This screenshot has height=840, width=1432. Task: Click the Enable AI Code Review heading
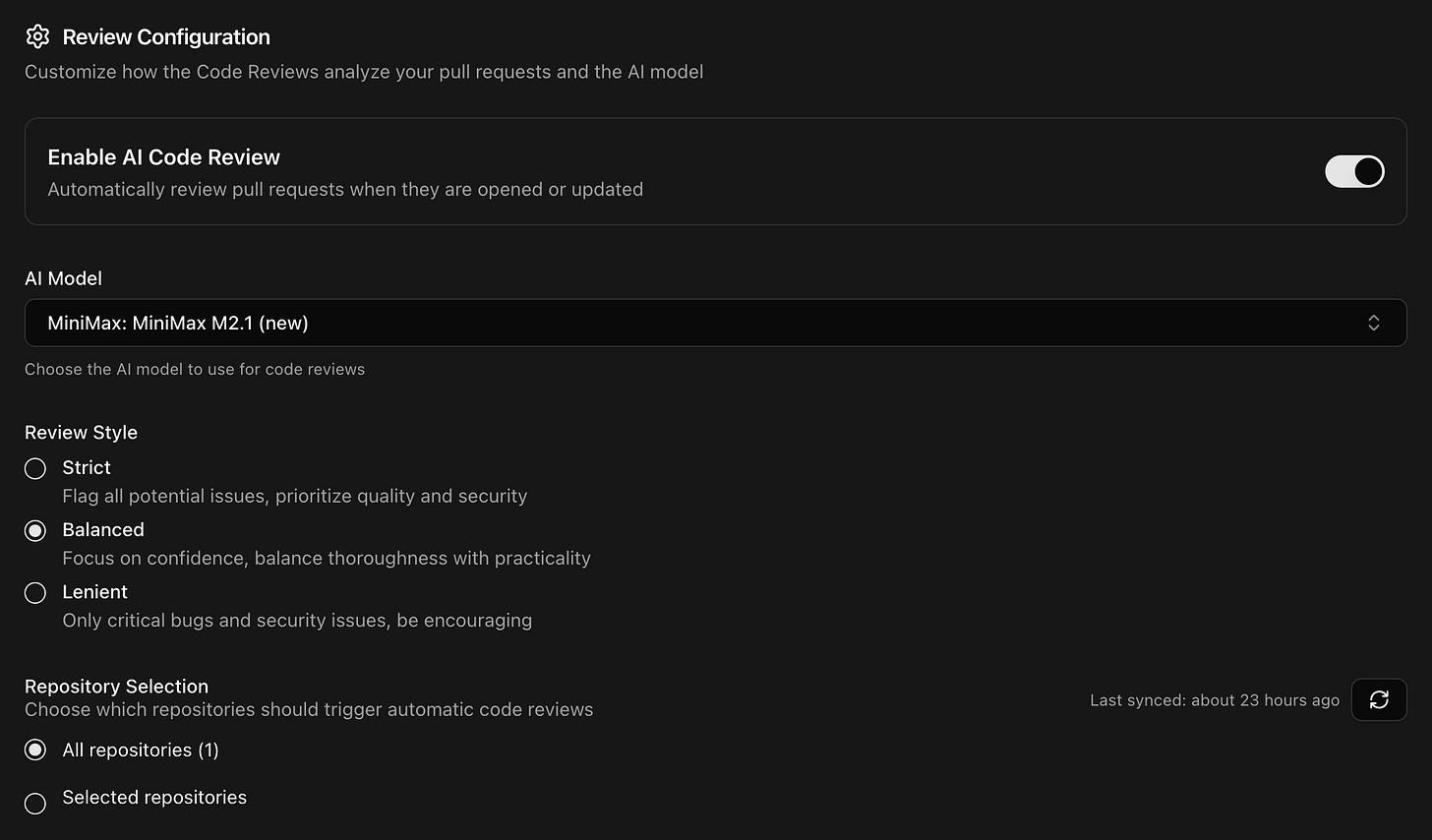click(163, 157)
